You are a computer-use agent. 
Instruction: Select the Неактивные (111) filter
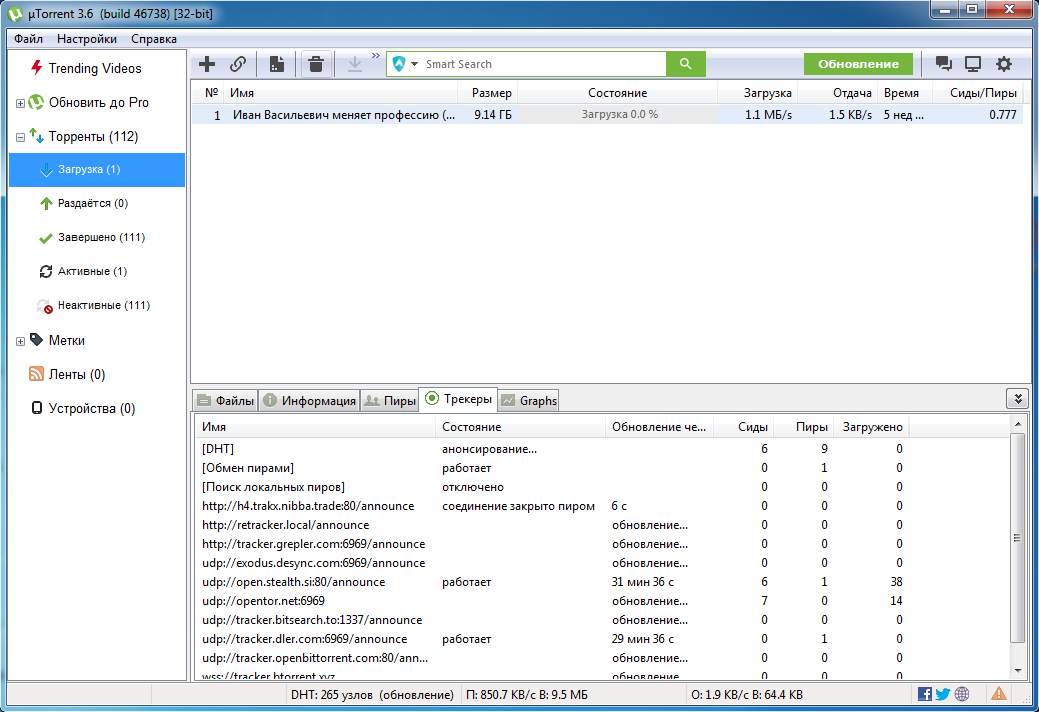tap(104, 305)
